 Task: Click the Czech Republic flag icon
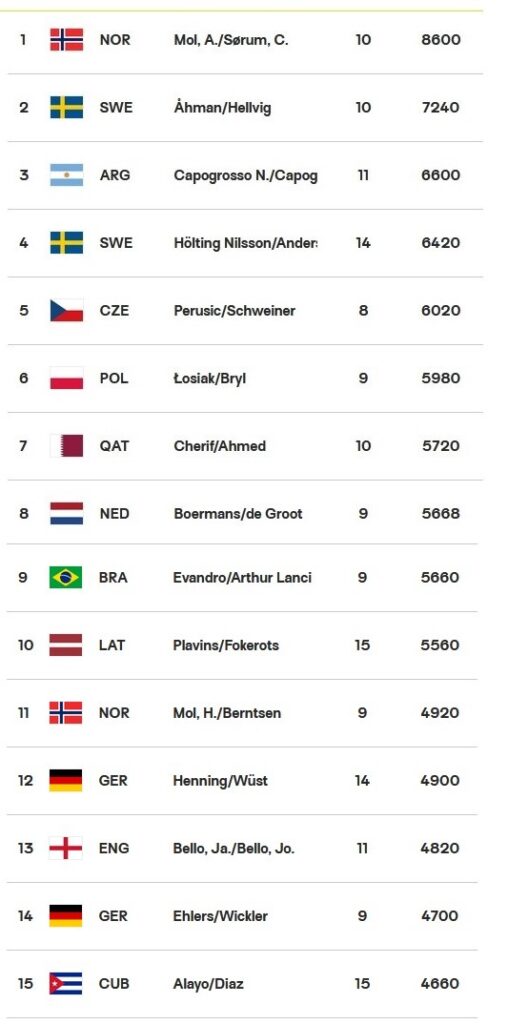[x=67, y=310]
